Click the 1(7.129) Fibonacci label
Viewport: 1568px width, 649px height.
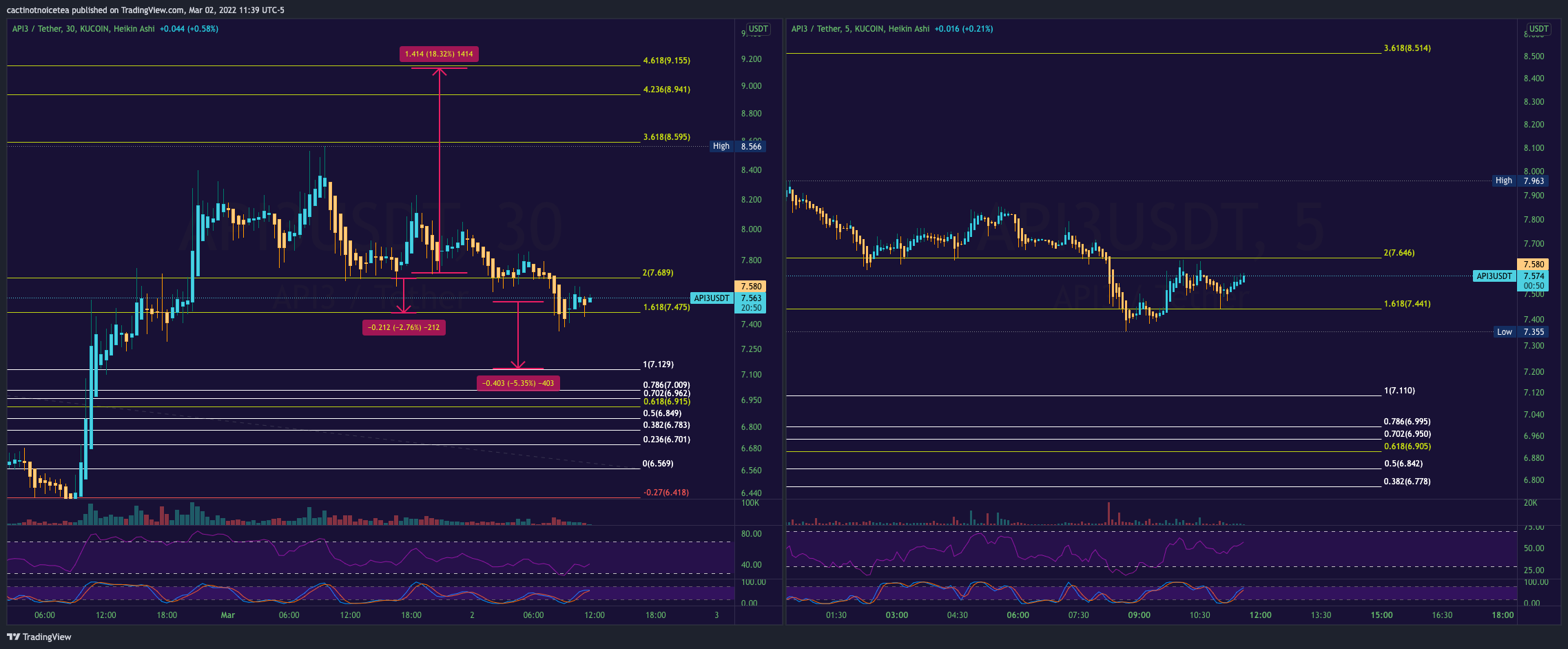click(658, 364)
